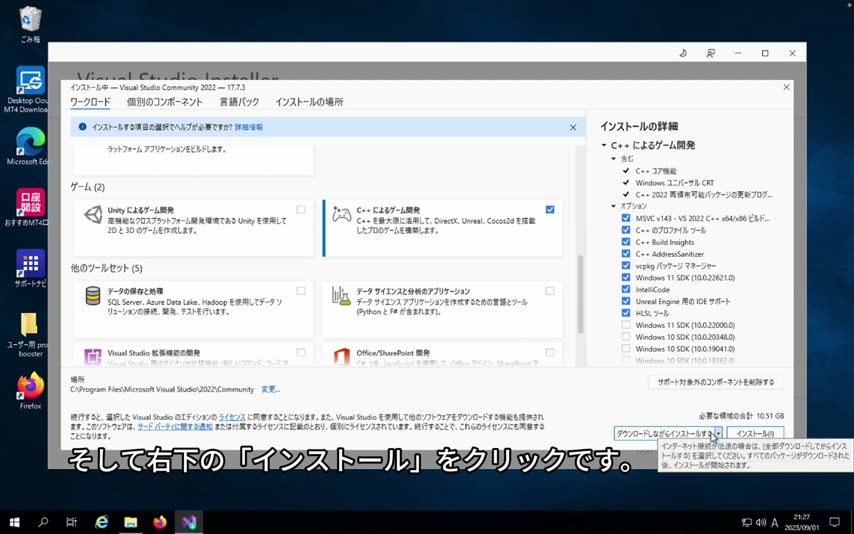Image resolution: width=854 pixels, height=534 pixels.
Task: Open taskbar search magnifier
Action: (43, 523)
